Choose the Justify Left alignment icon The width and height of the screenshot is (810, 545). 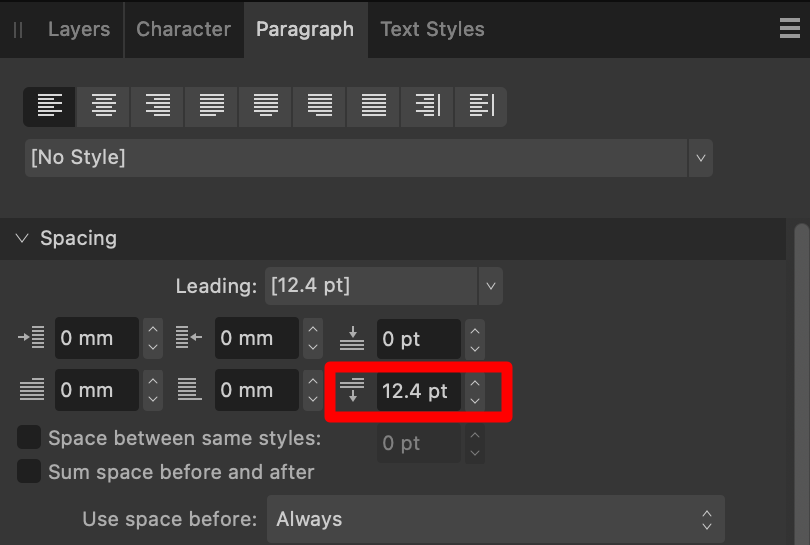point(211,106)
